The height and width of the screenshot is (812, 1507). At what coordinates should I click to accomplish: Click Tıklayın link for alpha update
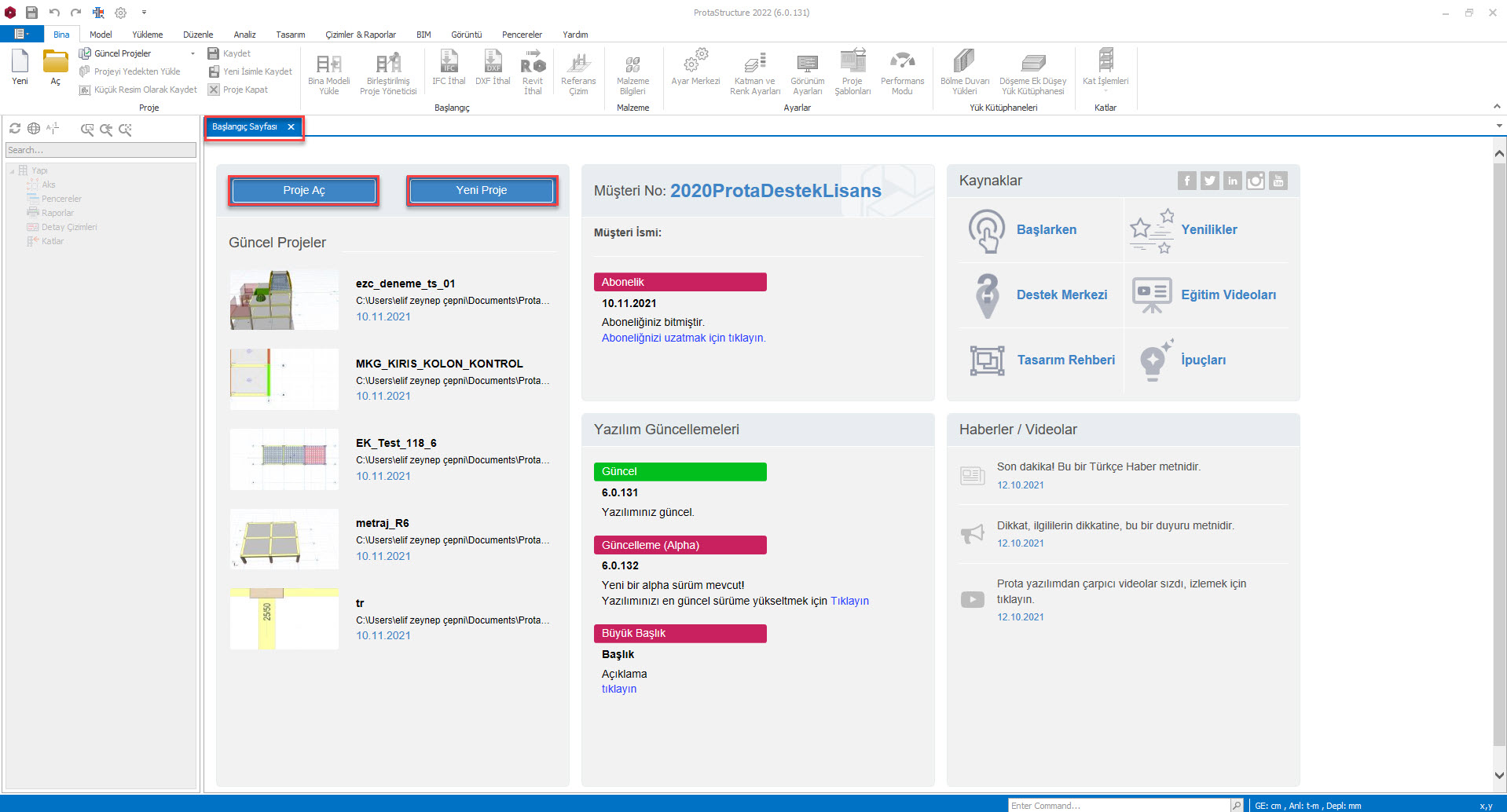[849, 601]
